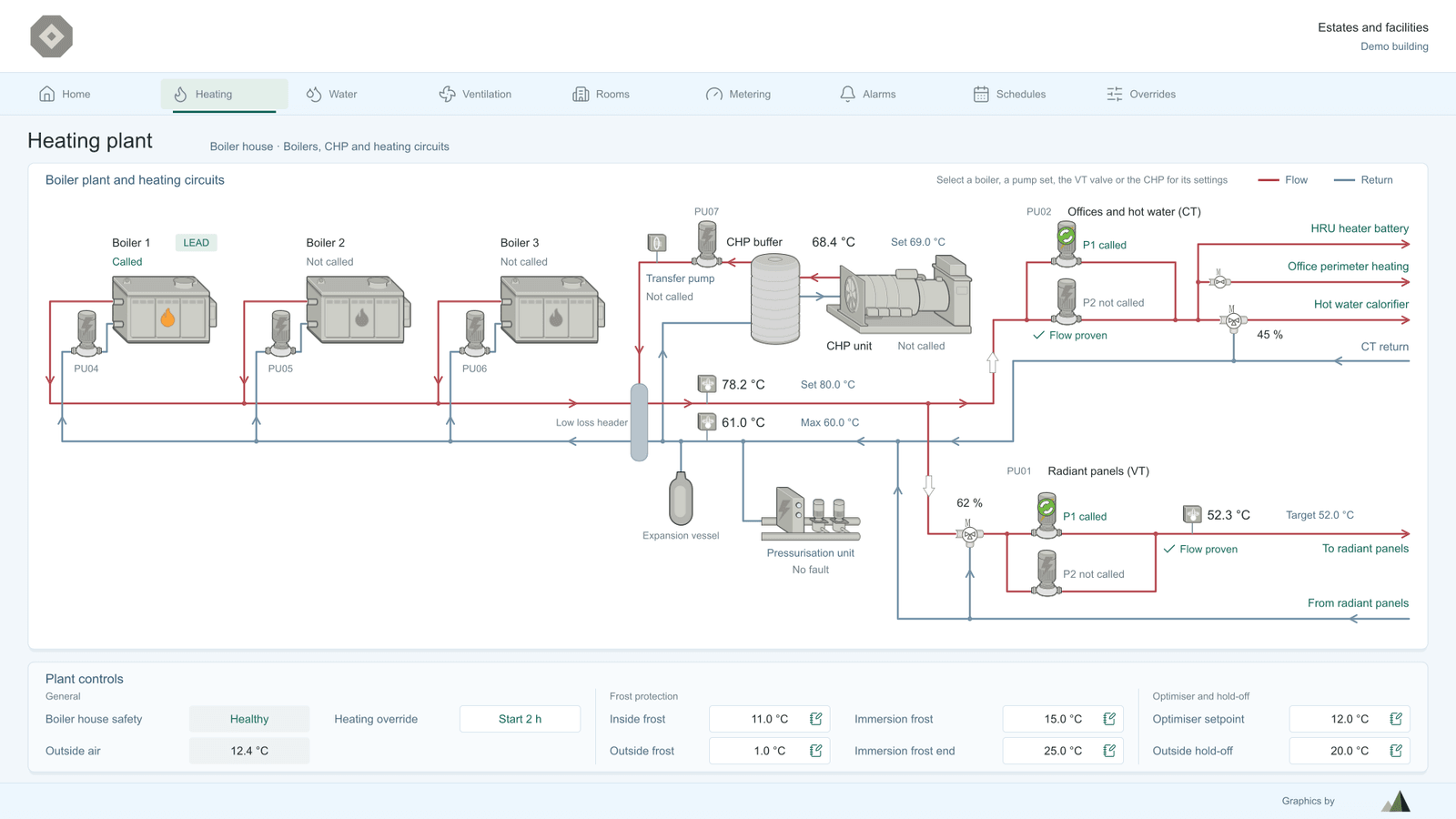Click the Set 80.0 °C flow setpoint text
The height and width of the screenshot is (819, 1456).
[x=827, y=384]
